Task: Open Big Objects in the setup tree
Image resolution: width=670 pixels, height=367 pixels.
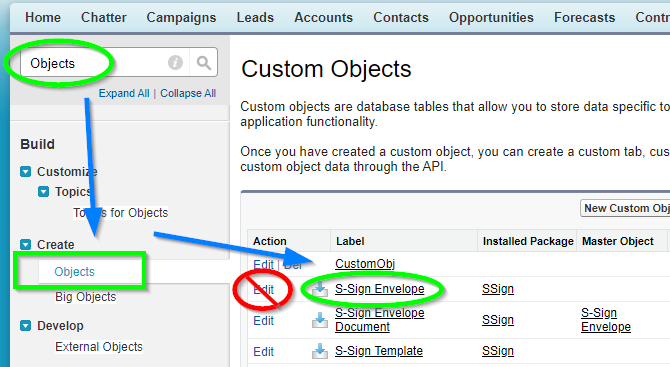Action: [x=85, y=297]
